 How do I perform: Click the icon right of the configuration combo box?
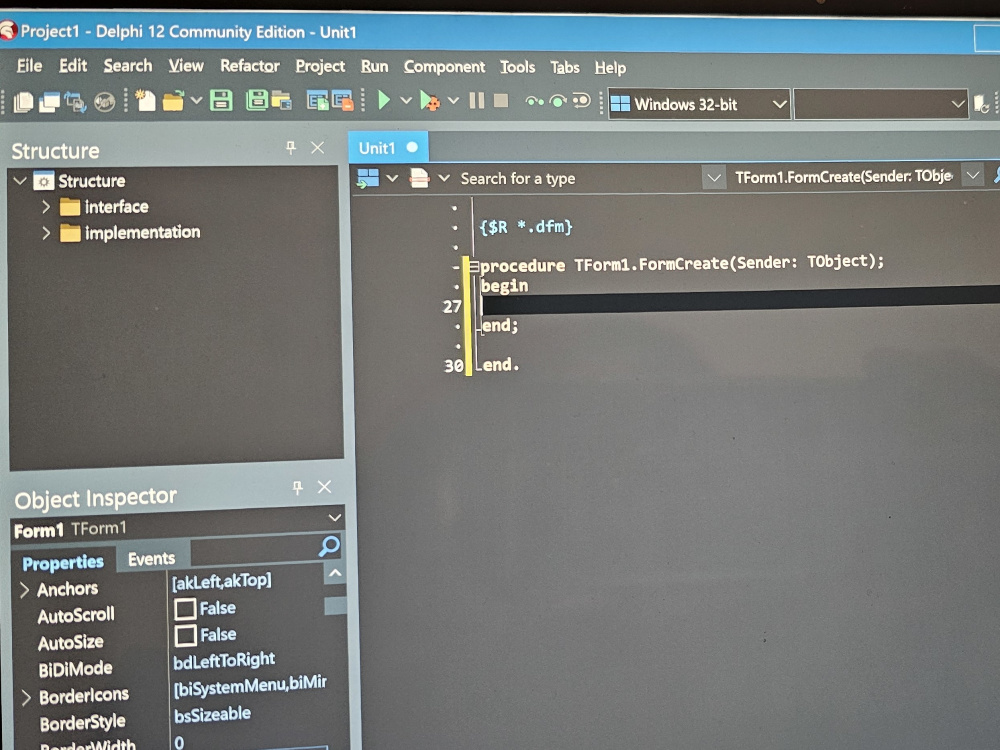981,104
